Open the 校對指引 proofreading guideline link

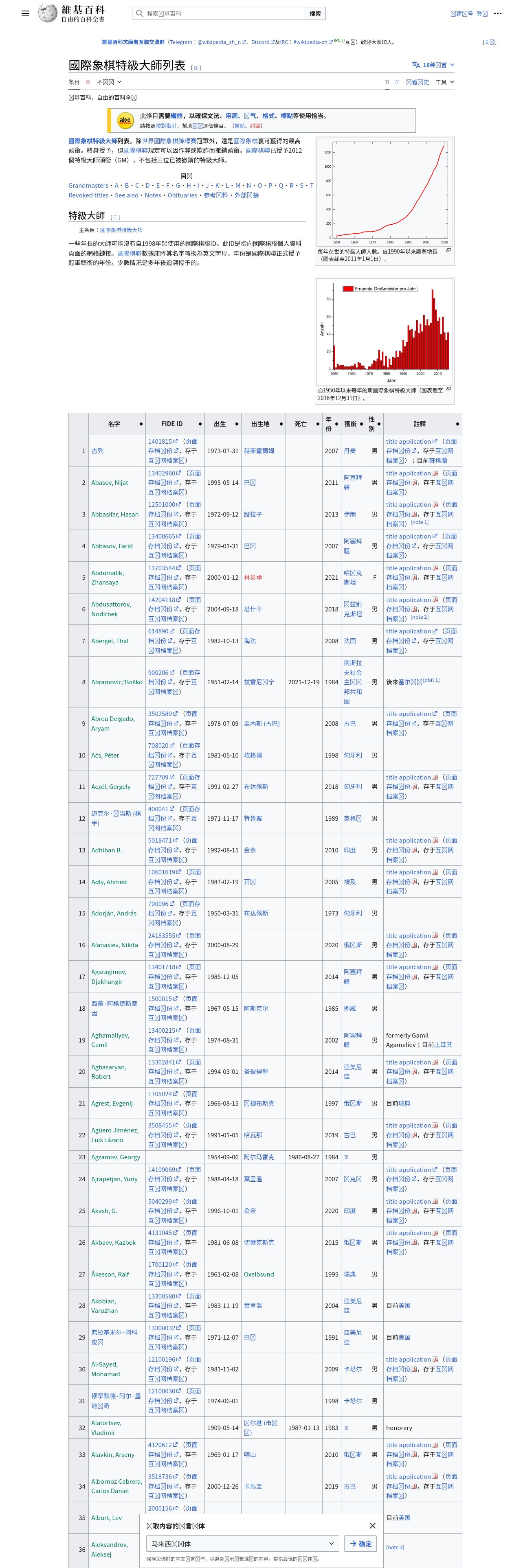pos(166,126)
